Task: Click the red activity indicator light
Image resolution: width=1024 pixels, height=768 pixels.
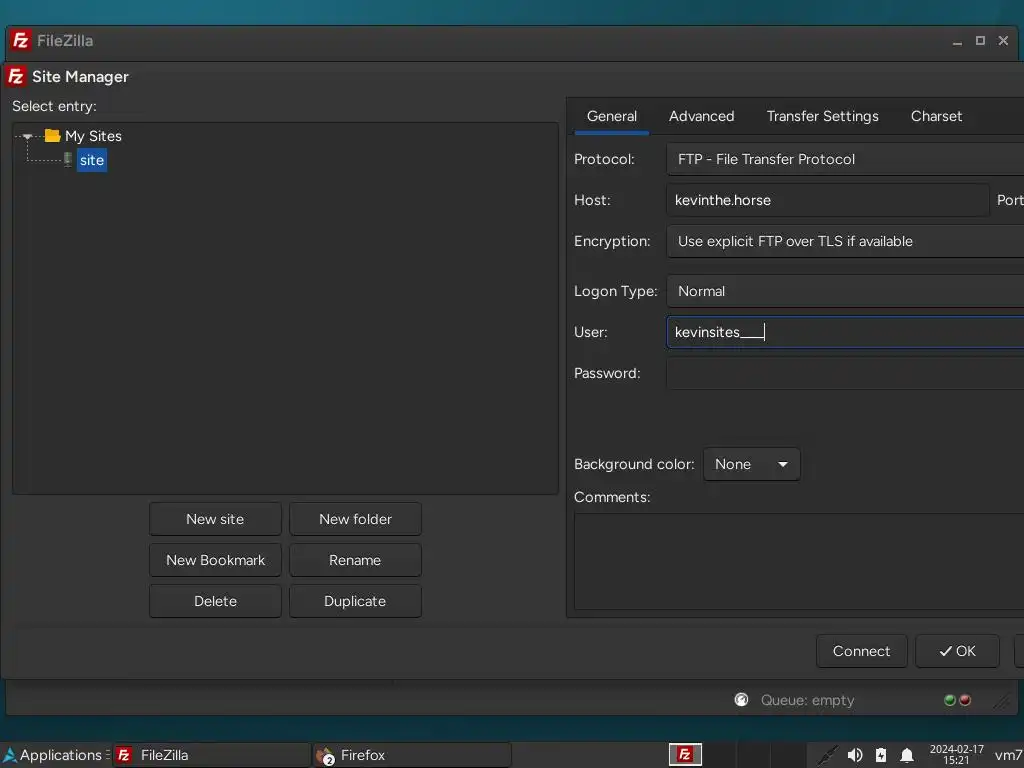Action: click(965, 700)
